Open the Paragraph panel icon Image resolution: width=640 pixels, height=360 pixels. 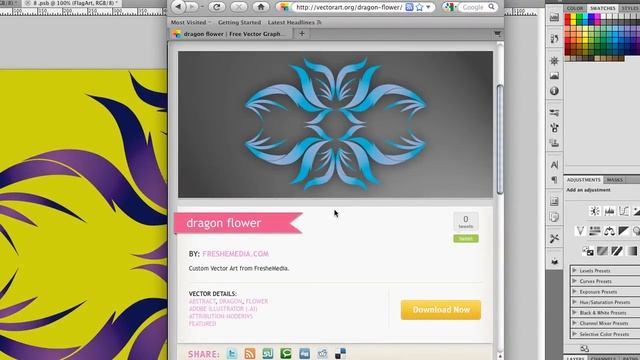(x=554, y=180)
